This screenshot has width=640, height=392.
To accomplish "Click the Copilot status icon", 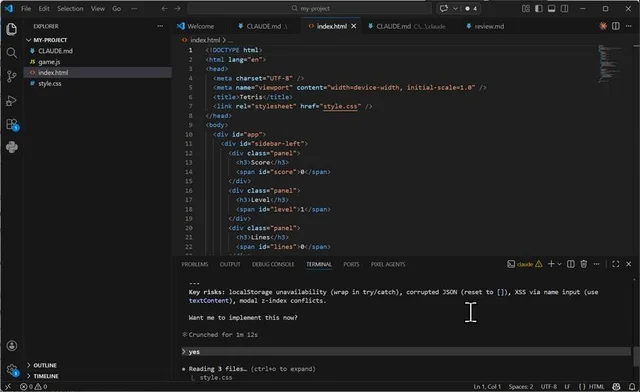I will (x=616, y=386).
